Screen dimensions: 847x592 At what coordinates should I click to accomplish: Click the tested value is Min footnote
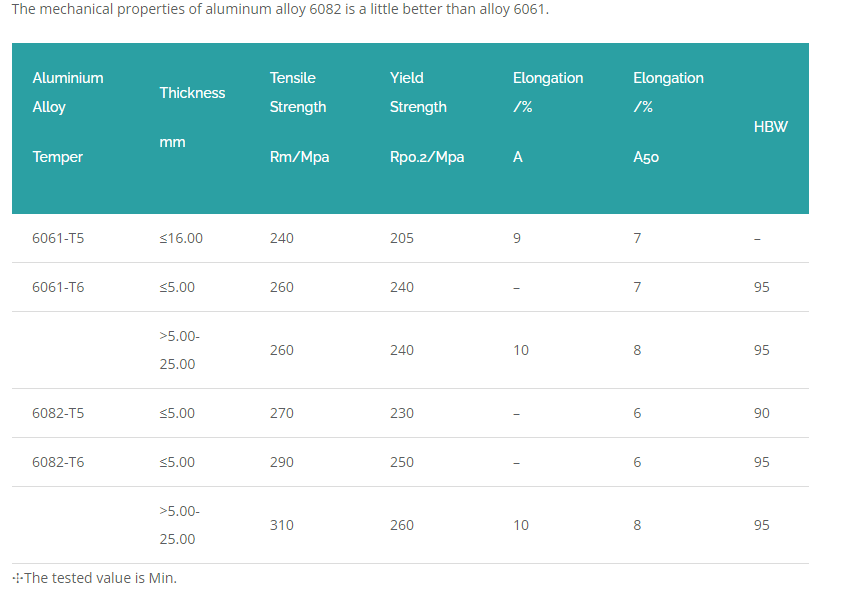95,578
